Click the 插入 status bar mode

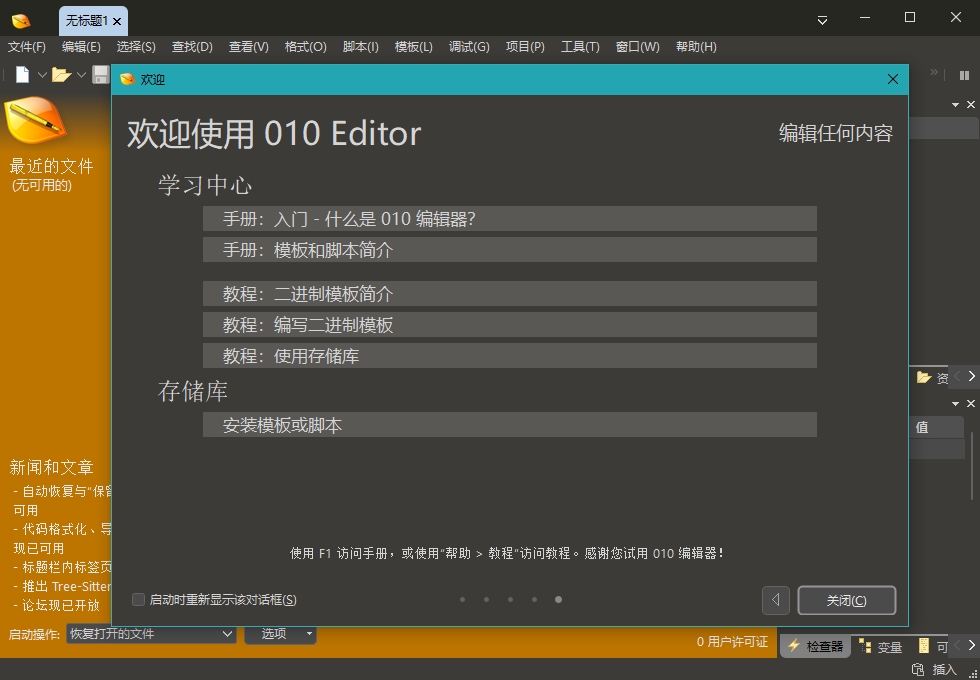[944, 669]
